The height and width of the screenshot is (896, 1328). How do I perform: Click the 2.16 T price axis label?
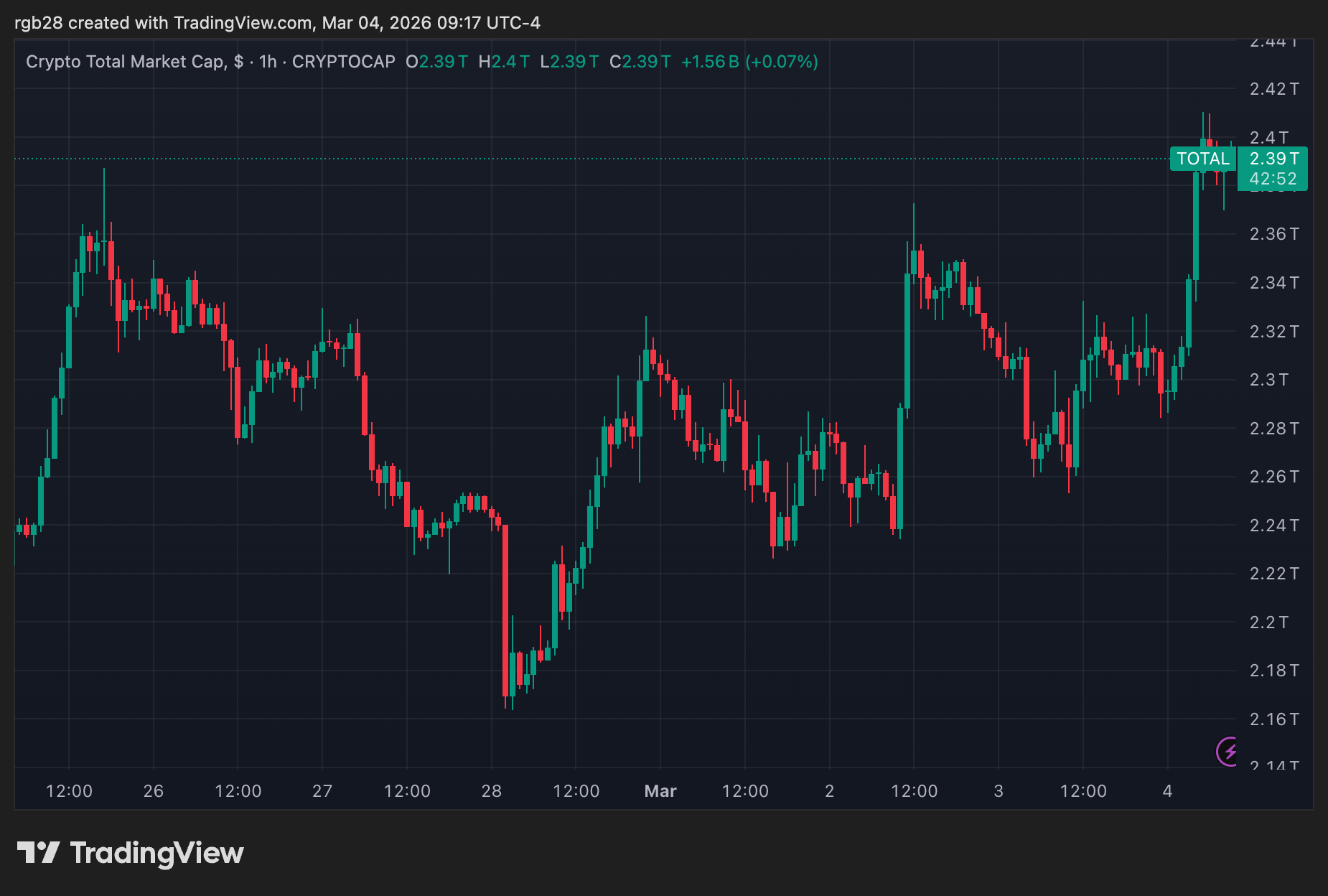tap(1273, 719)
